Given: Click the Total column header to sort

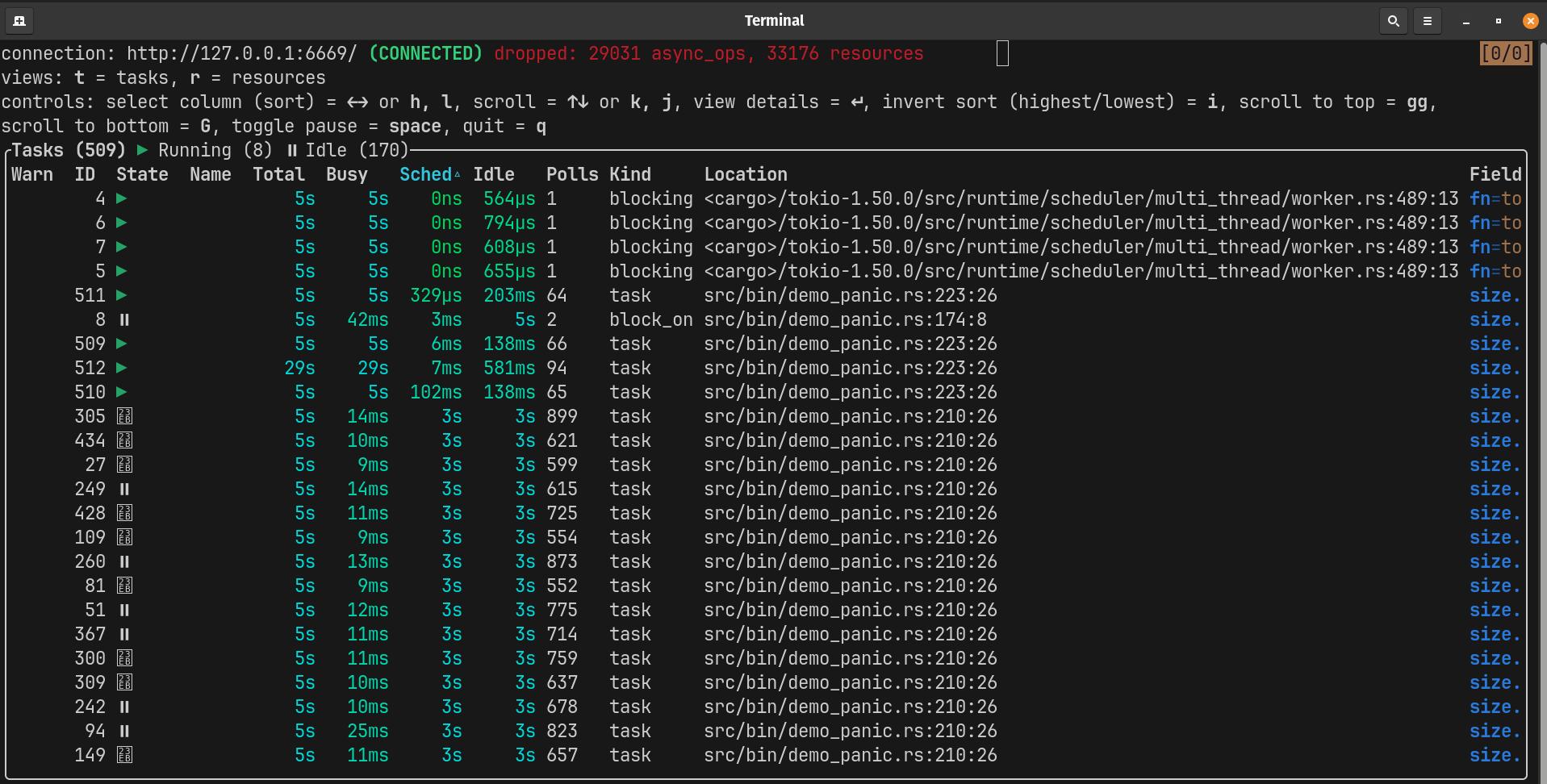Looking at the screenshot, I should [278, 173].
